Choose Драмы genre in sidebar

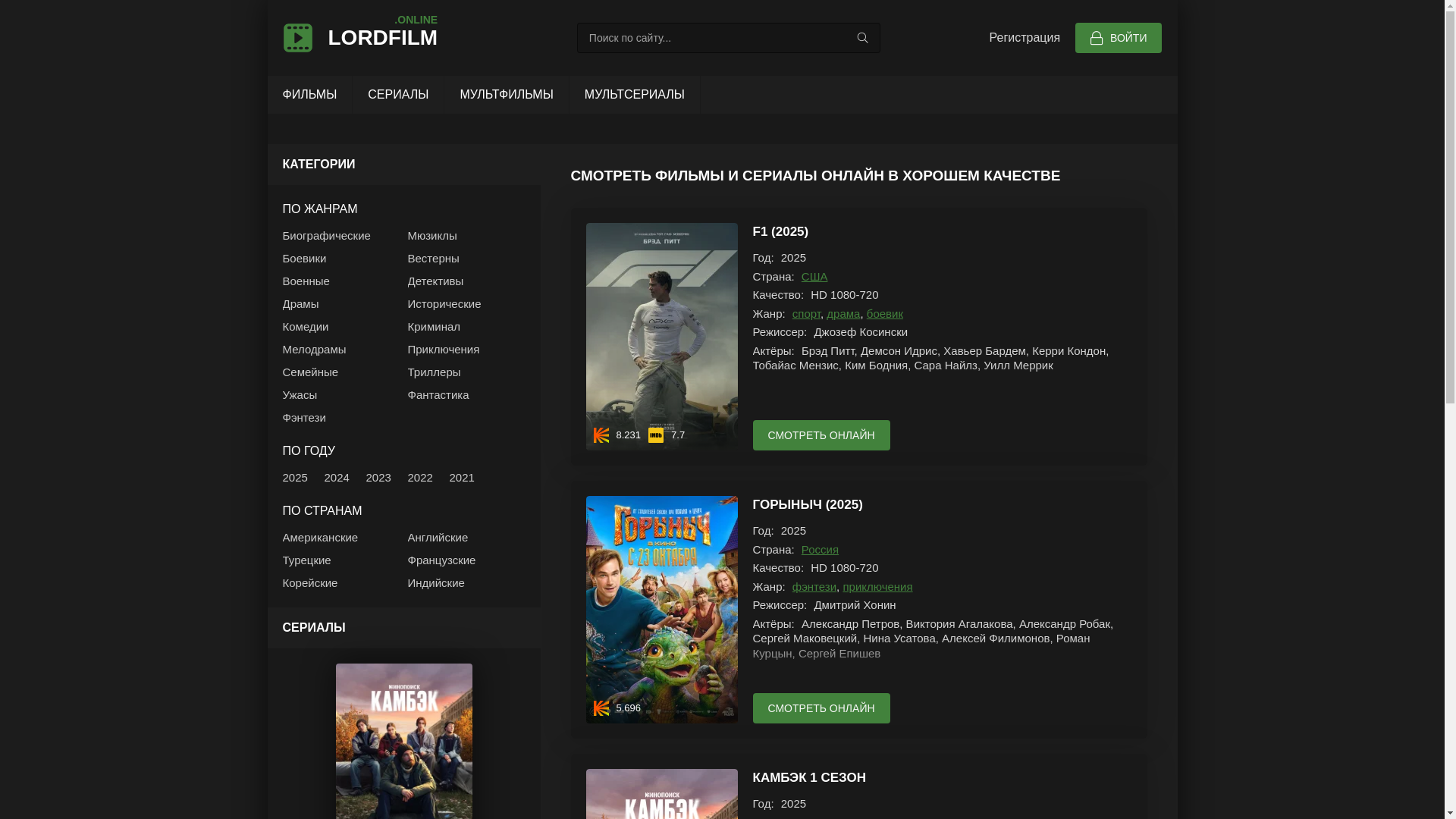[x=300, y=304]
